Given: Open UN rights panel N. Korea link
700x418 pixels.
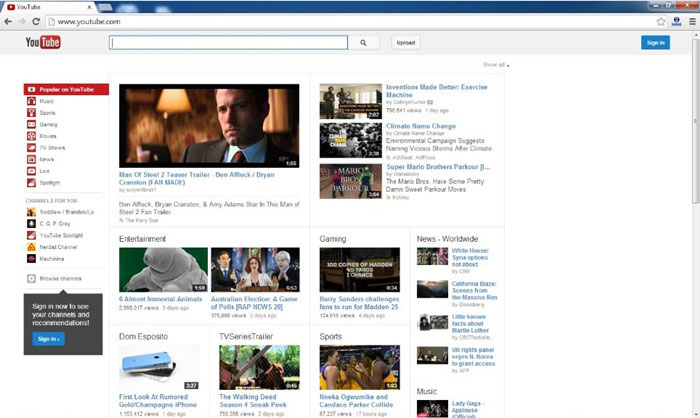Looking at the screenshot, I should 473,356.
